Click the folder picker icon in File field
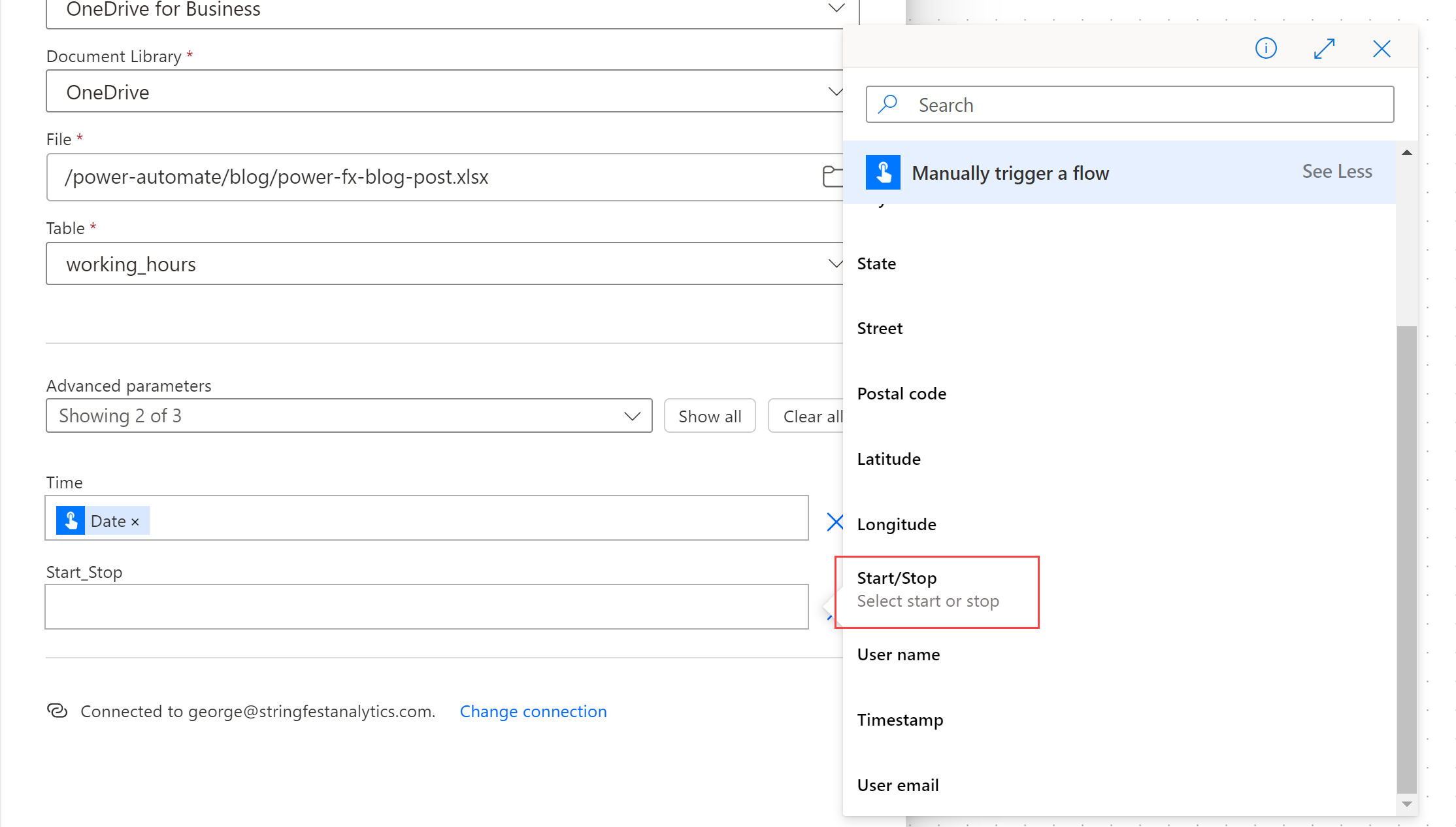 click(832, 177)
